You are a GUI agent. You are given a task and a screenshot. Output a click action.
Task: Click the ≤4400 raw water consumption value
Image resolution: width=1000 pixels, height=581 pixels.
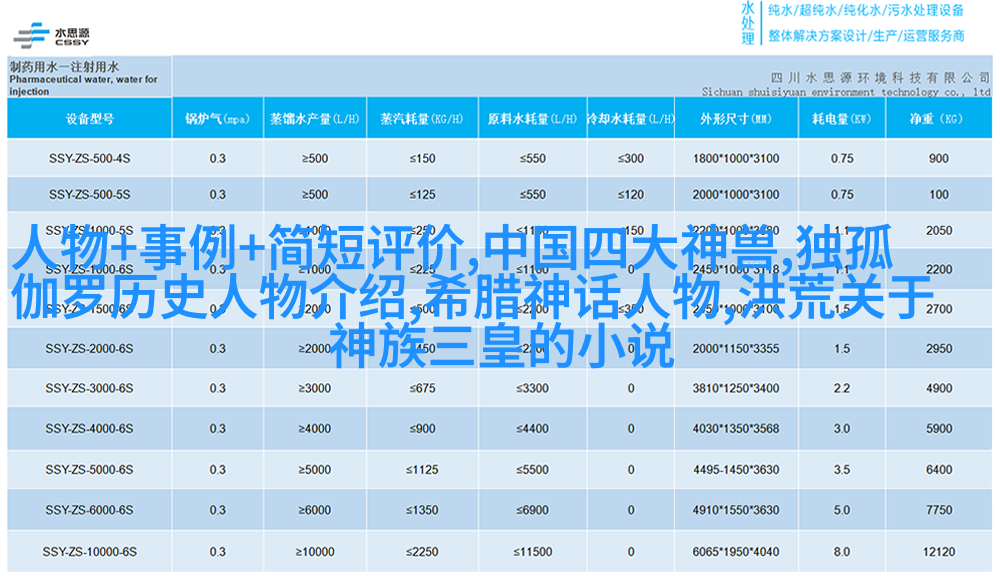tap(533, 429)
